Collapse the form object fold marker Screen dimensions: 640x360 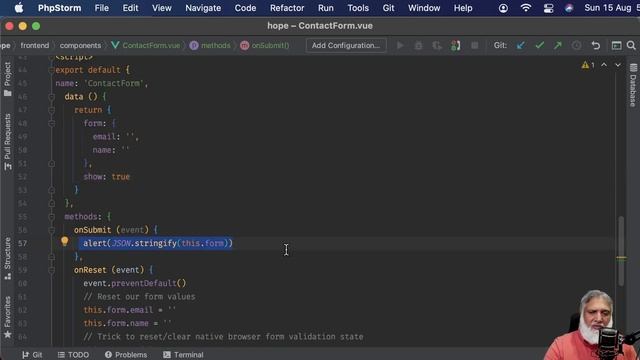tap(51, 123)
